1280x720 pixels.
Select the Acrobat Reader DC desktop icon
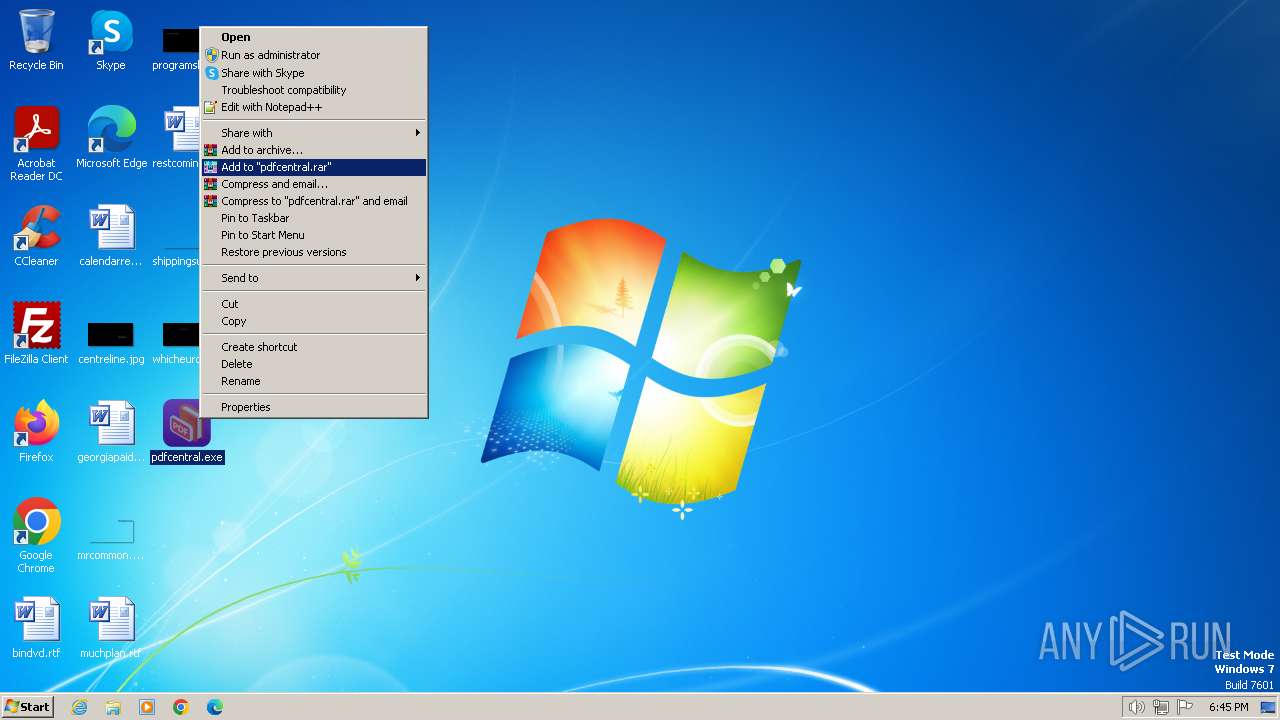tap(36, 144)
